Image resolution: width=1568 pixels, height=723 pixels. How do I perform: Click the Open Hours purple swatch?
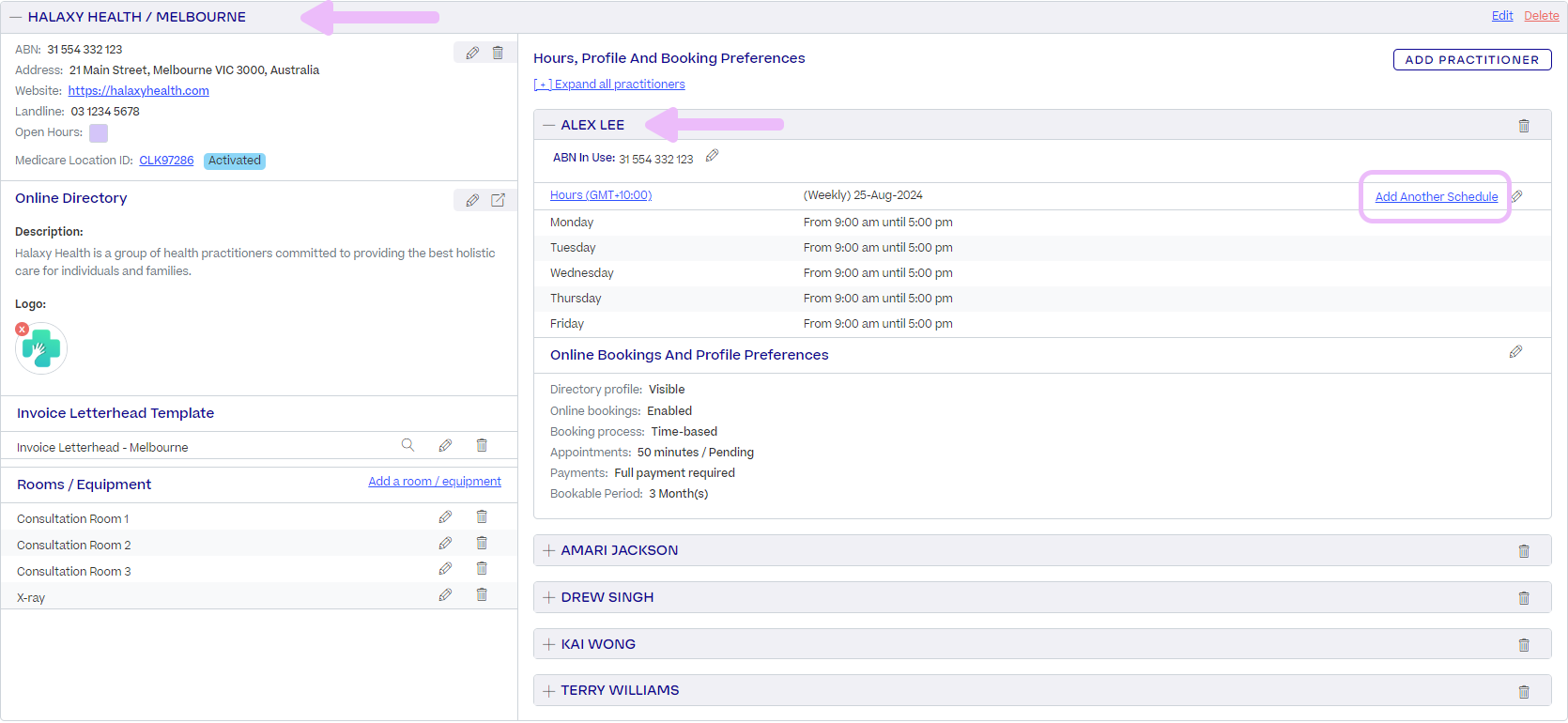coord(99,133)
